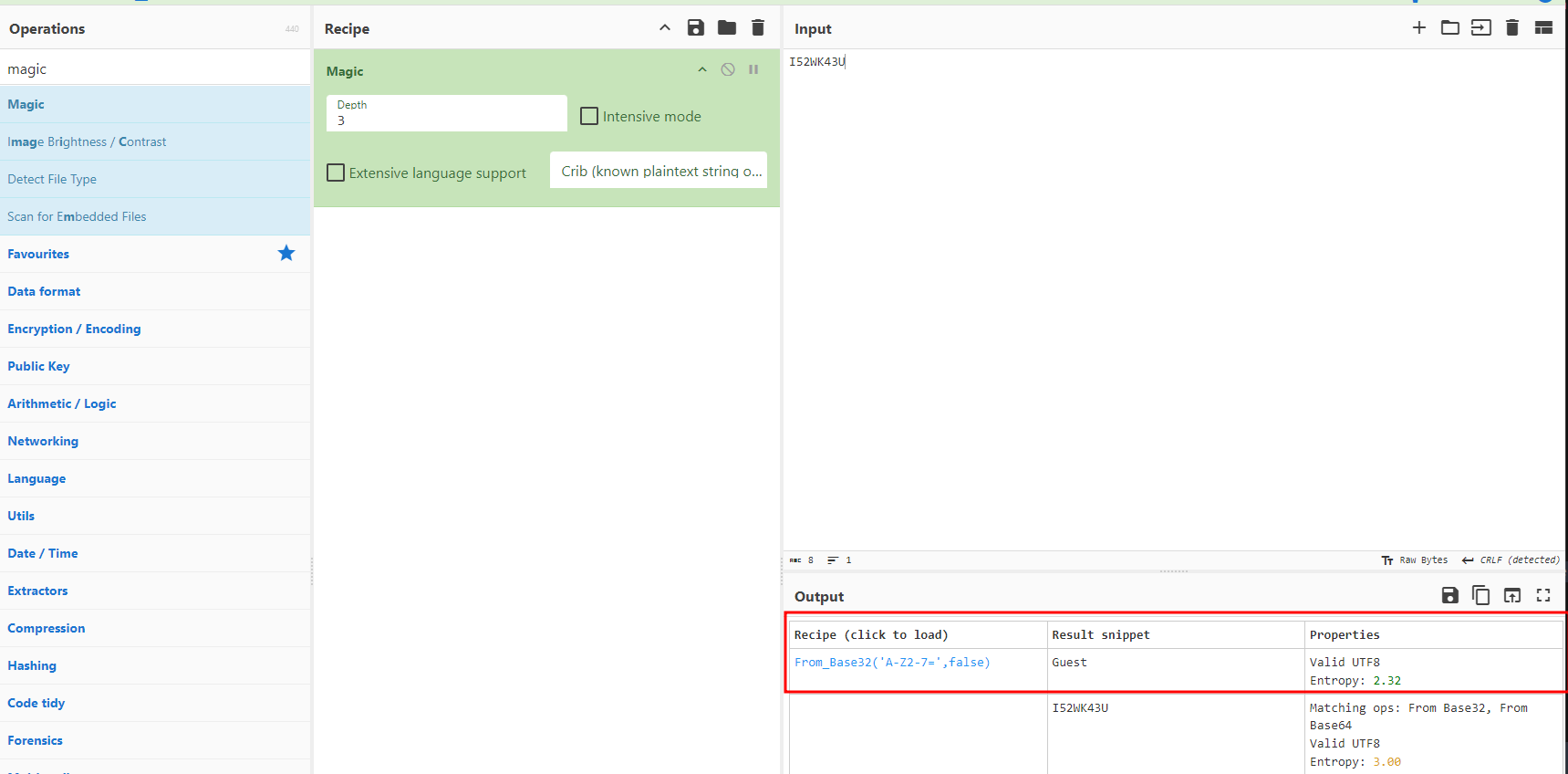Collapse the Magic operation chevron
The width and height of the screenshot is (1568, 774).
click(x=702, y=69)
